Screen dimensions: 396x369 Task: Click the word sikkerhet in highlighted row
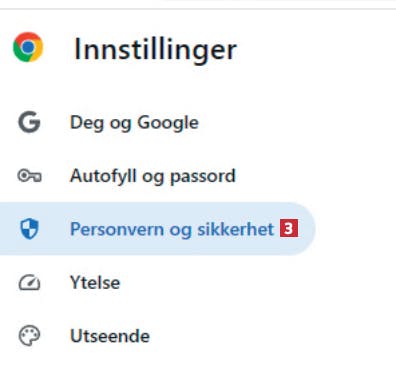pyautogui.click(x=235, y=229)
